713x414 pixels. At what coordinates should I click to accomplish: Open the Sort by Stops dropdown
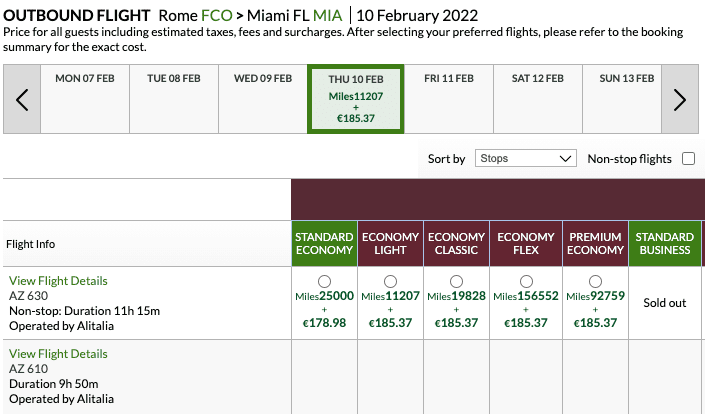tap(526, 158)
